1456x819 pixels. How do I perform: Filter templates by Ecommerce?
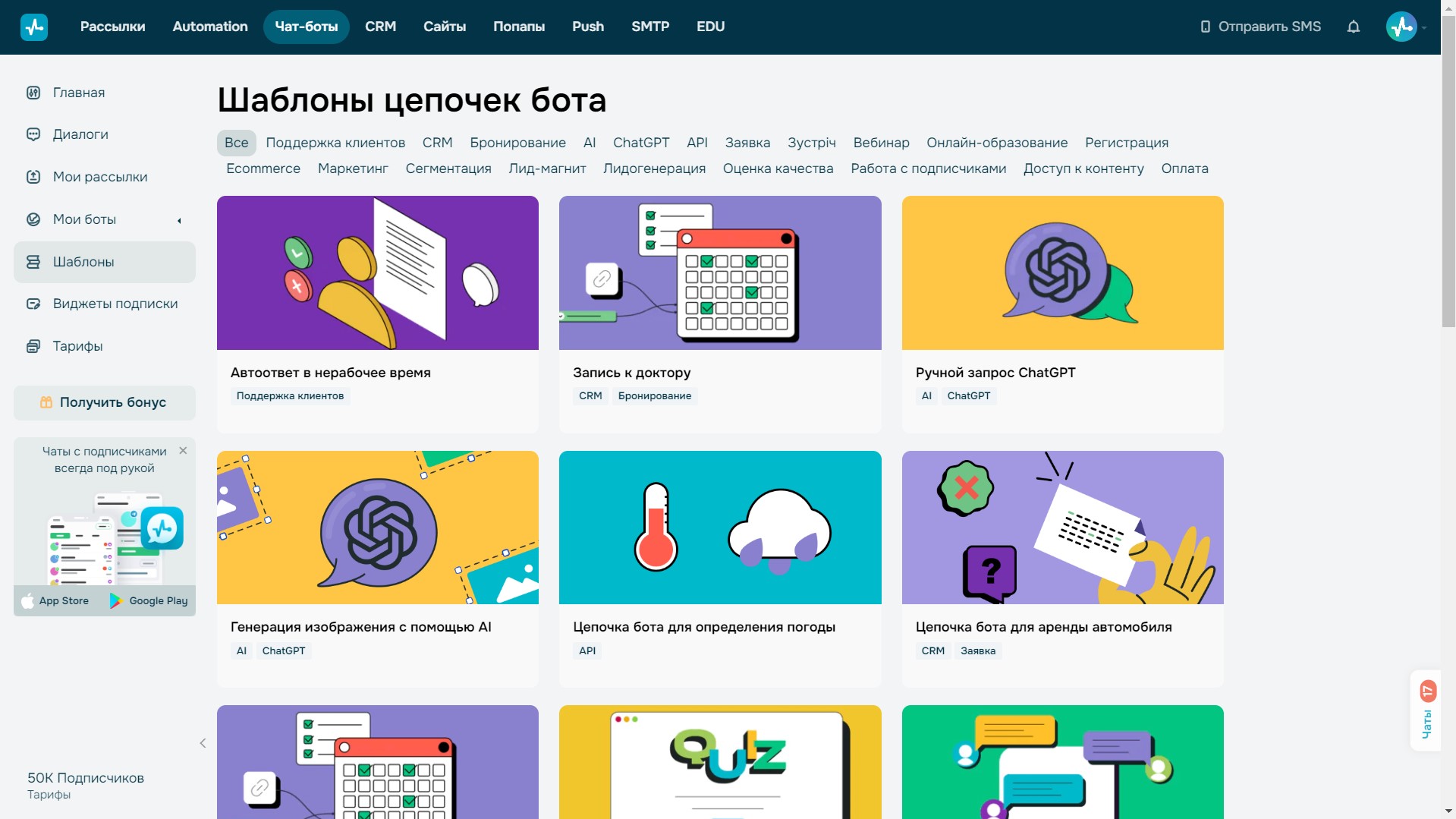coord(263,169)
